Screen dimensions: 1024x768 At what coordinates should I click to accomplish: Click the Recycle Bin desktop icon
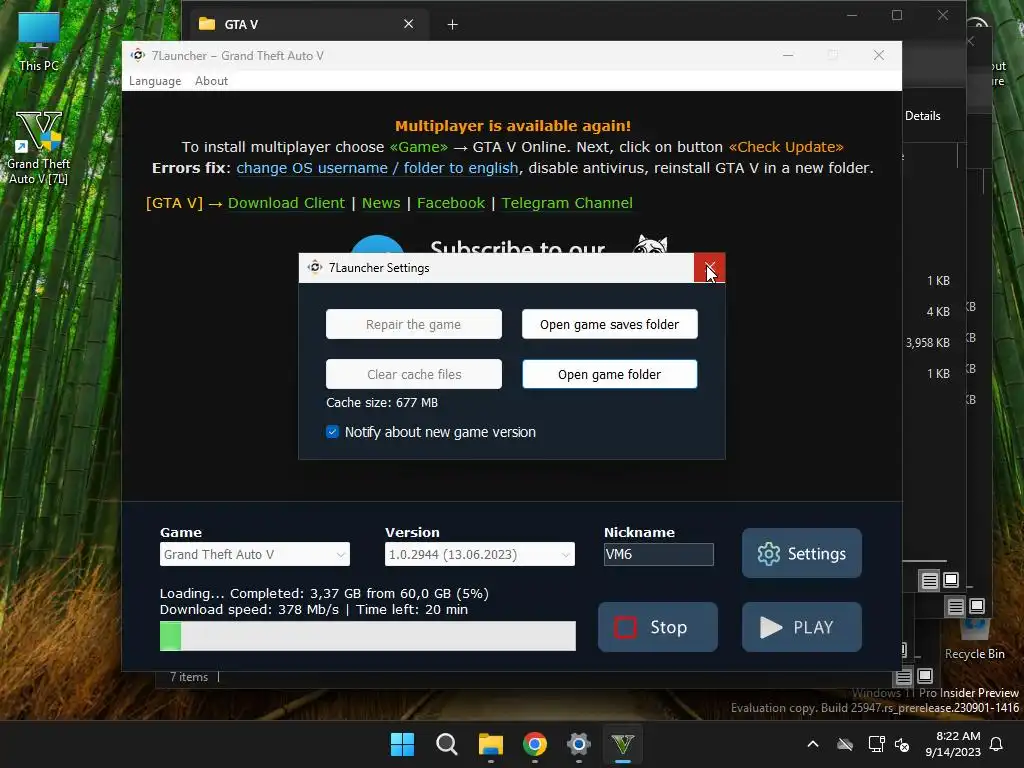point(974,640)
